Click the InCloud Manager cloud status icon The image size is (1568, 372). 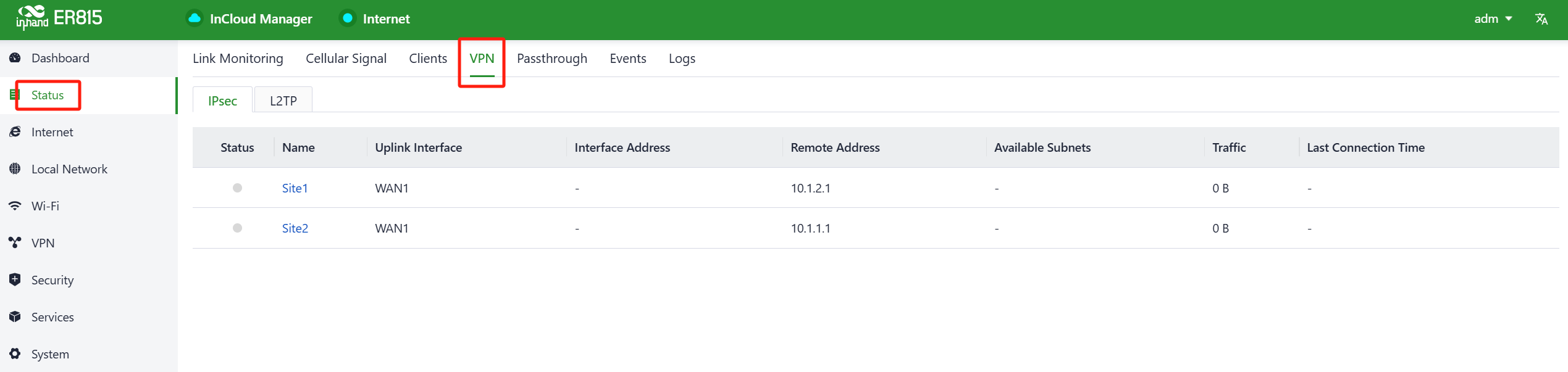(x=195, y=19)
